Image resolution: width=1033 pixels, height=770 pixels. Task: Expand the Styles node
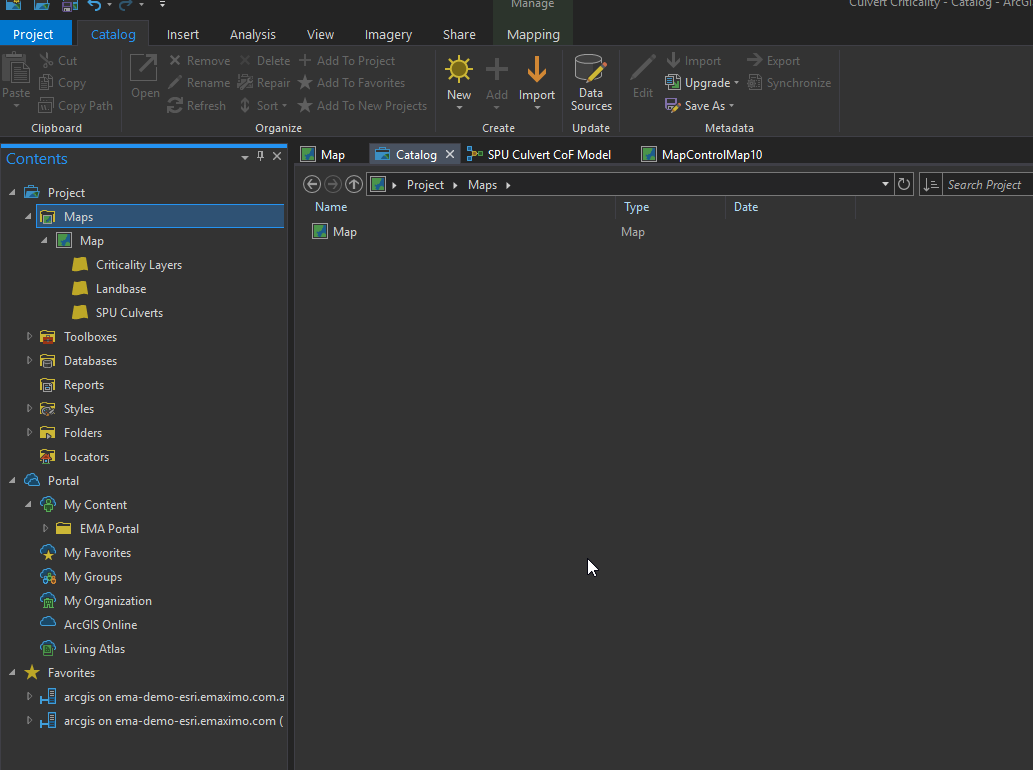pos(29,408)
